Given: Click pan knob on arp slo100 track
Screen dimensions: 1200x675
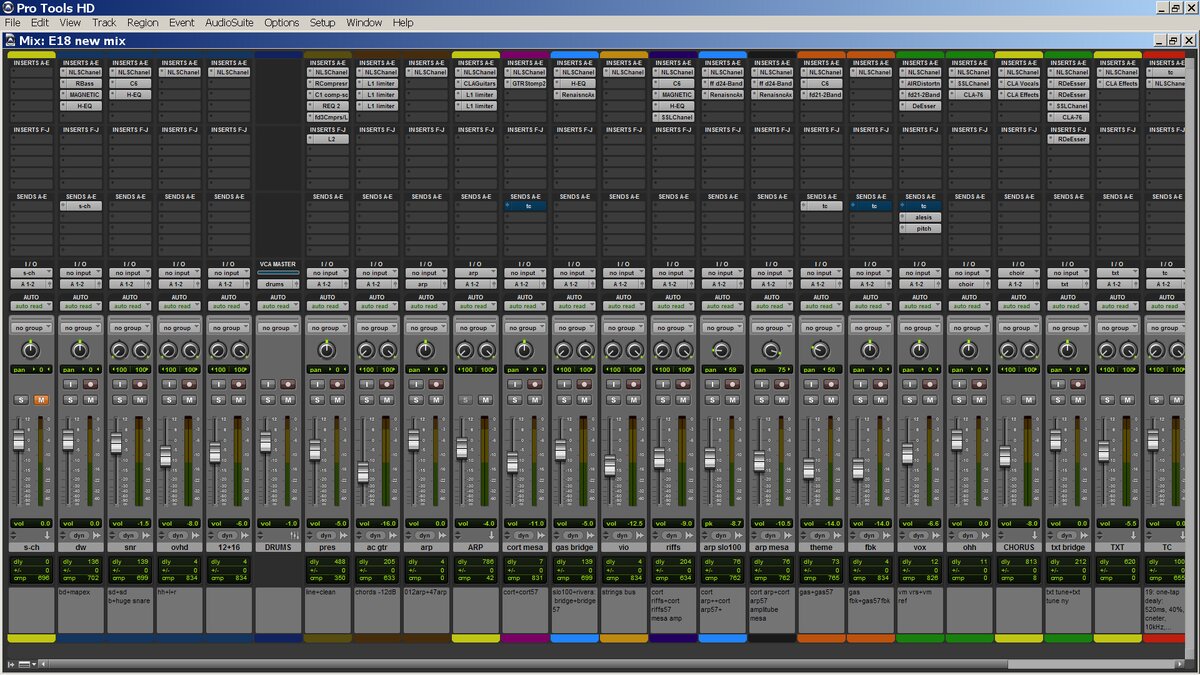Looking at the screenshot, I should (x=721, y=349).
